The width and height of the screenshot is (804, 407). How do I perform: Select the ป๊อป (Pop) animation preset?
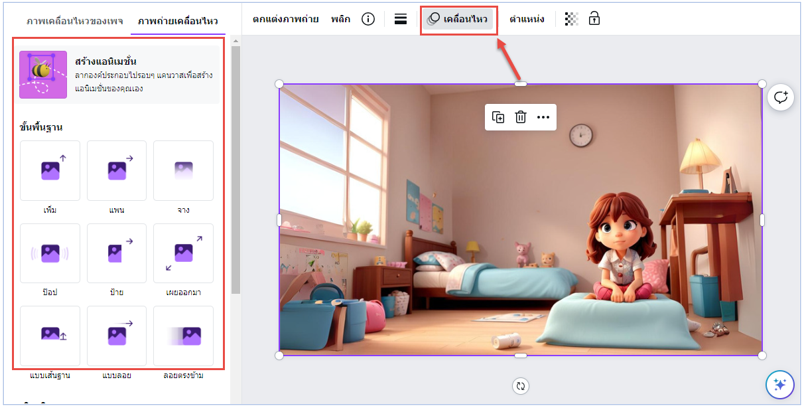coord(49,253)
